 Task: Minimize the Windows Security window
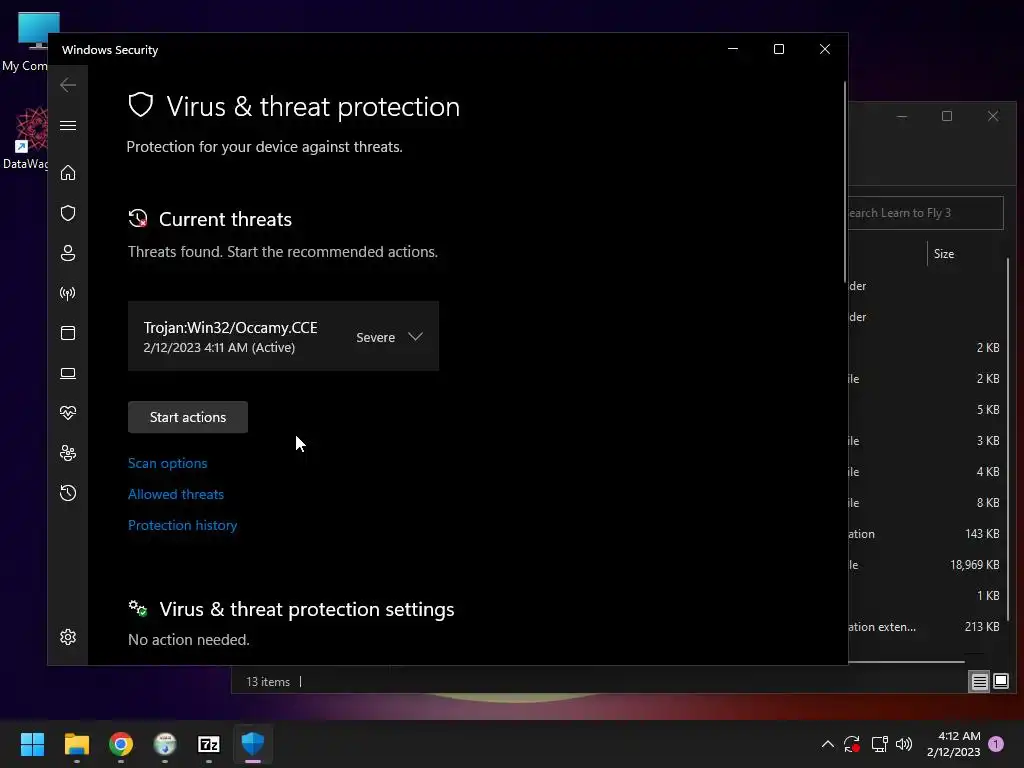coord(733,49)
